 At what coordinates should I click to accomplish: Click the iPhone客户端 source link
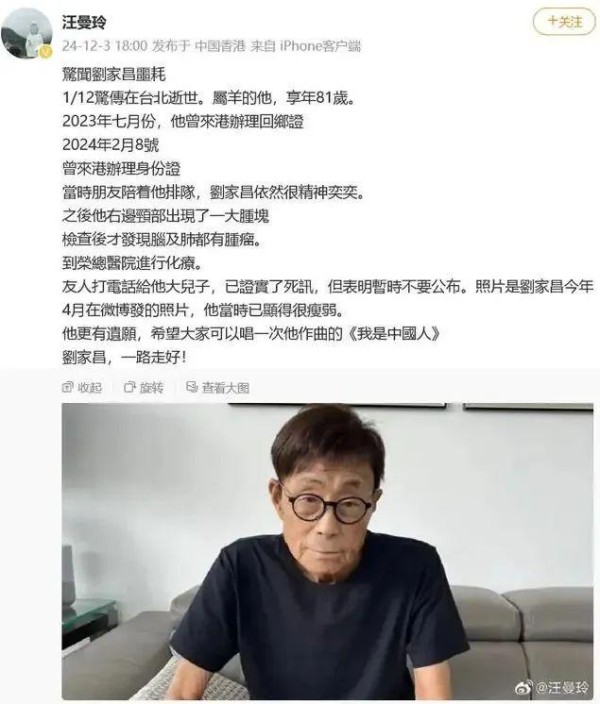320,46
